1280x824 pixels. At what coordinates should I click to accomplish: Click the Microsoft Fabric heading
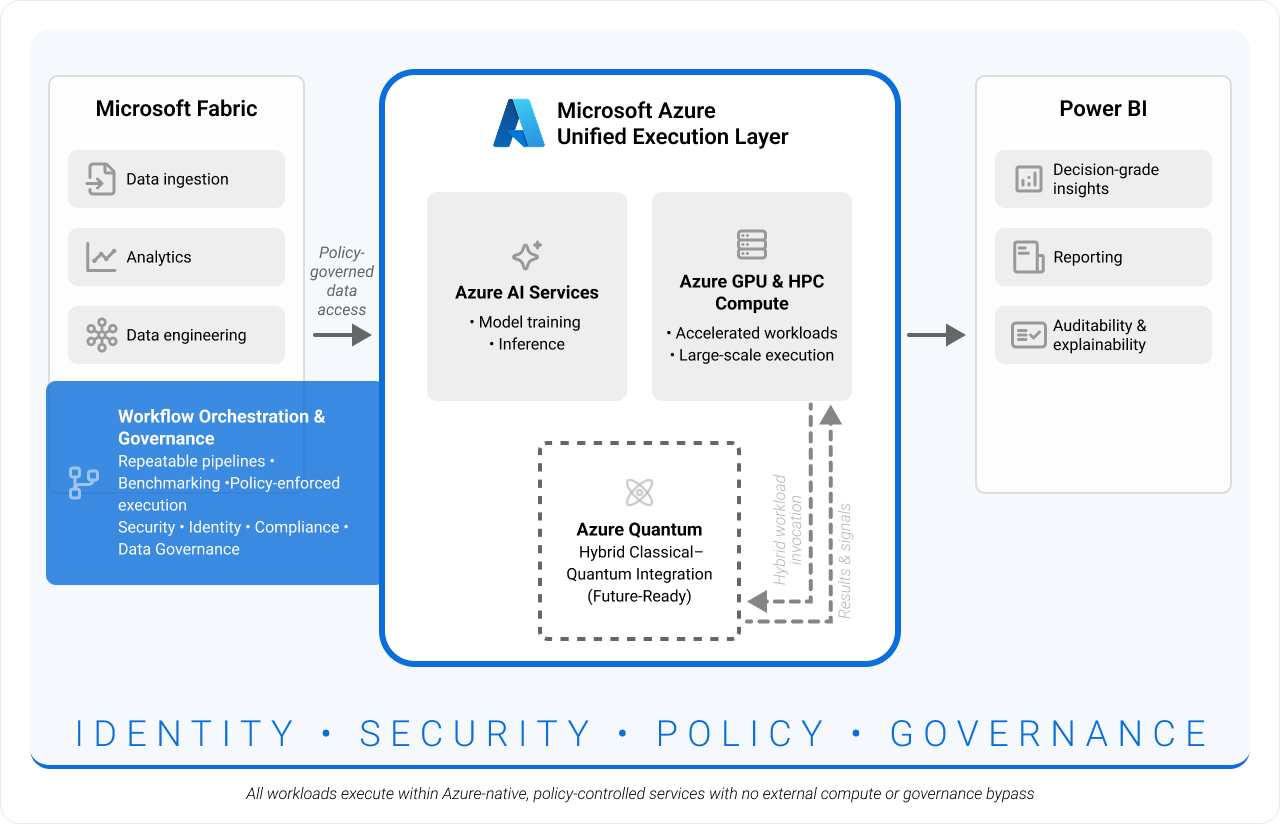click(176, 109)
